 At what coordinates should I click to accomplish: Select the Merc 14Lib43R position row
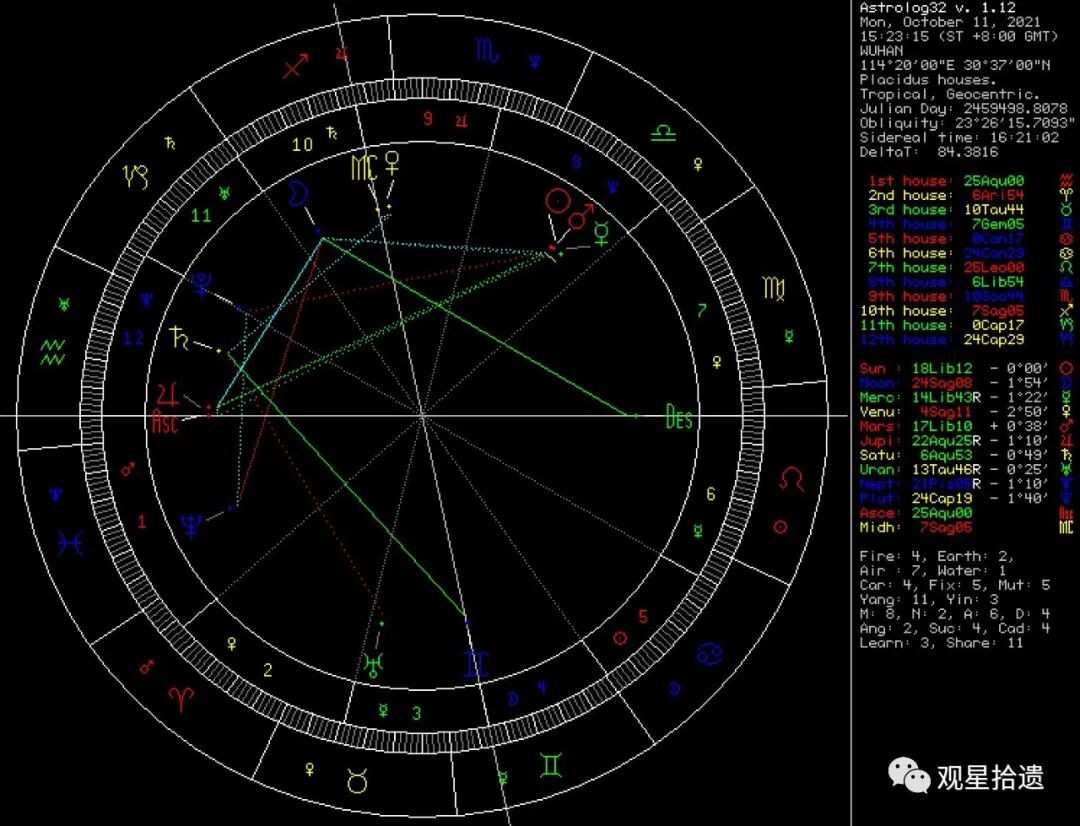(967, 397)
